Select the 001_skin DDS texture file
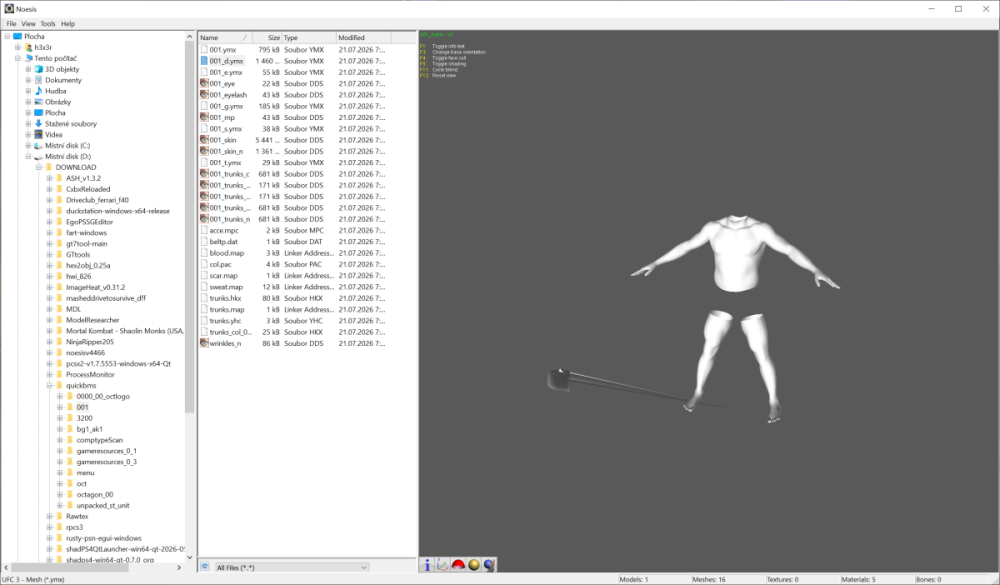Image resolution: width=1000 pixels, height=585 pixels. 223,140
